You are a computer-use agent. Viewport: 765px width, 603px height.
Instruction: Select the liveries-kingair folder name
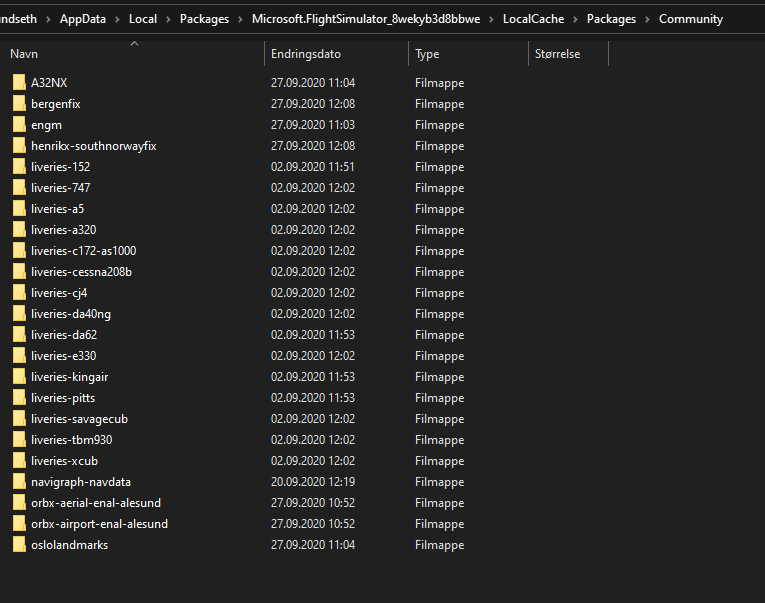[x=69, y=377]
